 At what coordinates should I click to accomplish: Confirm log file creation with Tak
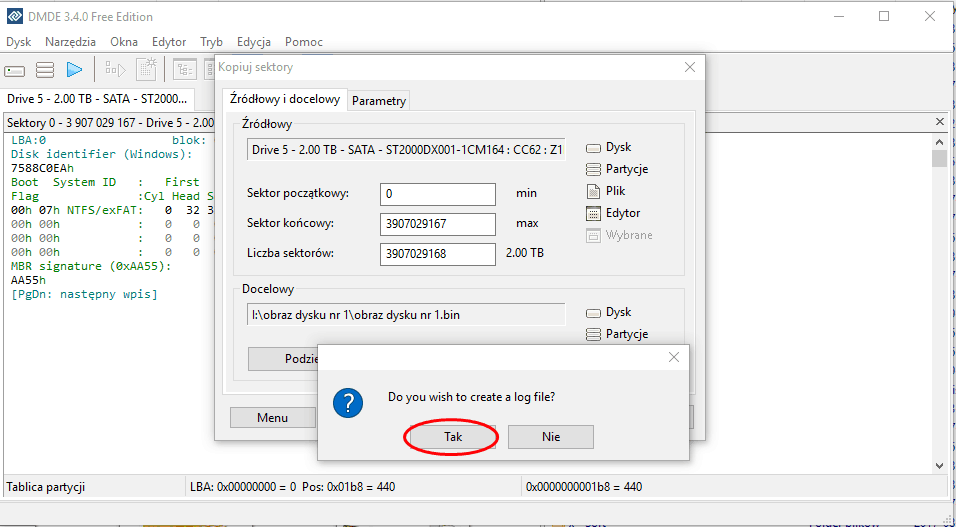[x=452, y=437]
